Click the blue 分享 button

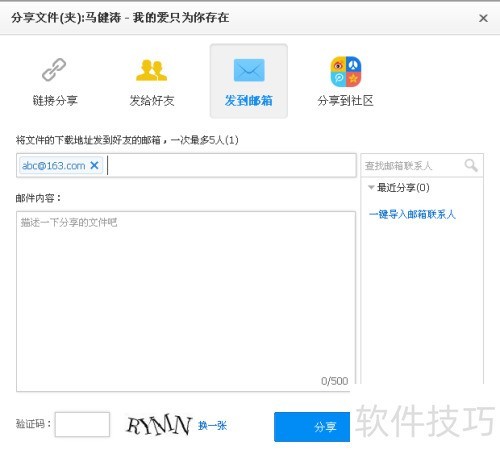pos(312,427)
